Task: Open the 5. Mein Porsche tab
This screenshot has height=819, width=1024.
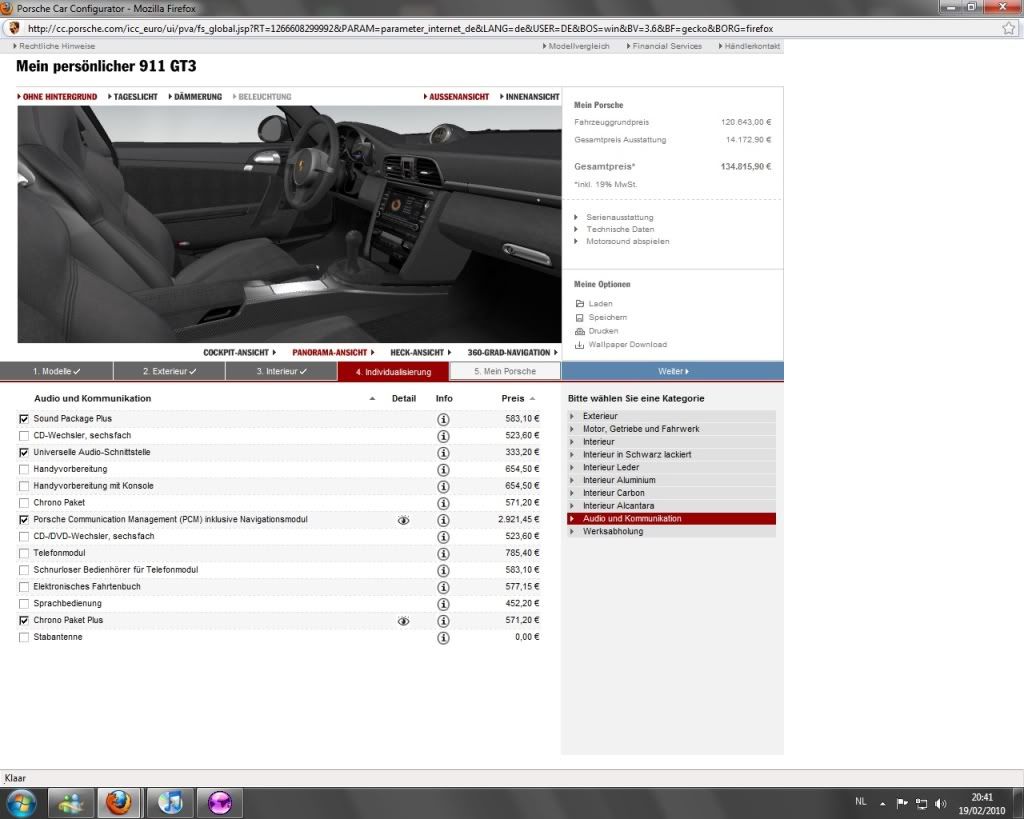Action: click(x=505, y=372)
